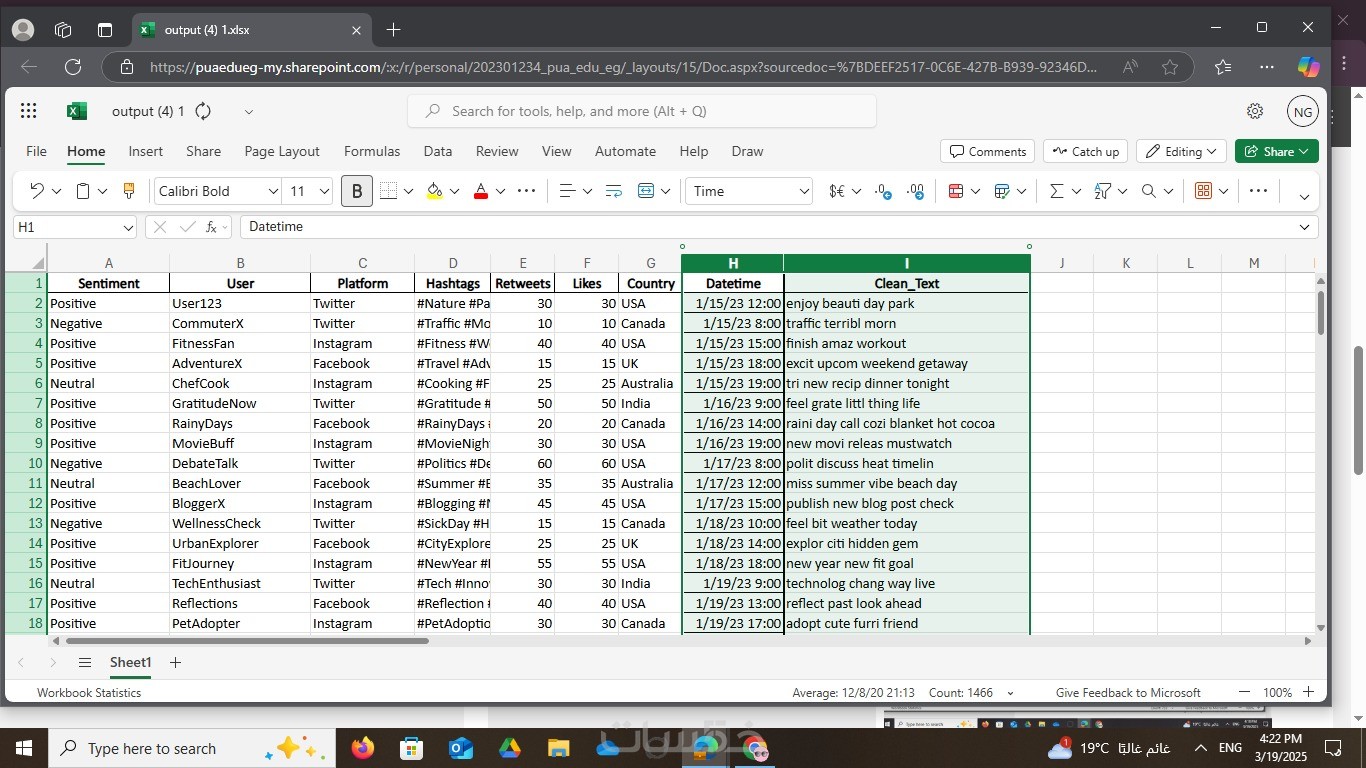Image resolution: width=1366 pixels, height=768 pixels.
Task: Open the Copilot icon in browser toolbar
Action: [1308, 67]
